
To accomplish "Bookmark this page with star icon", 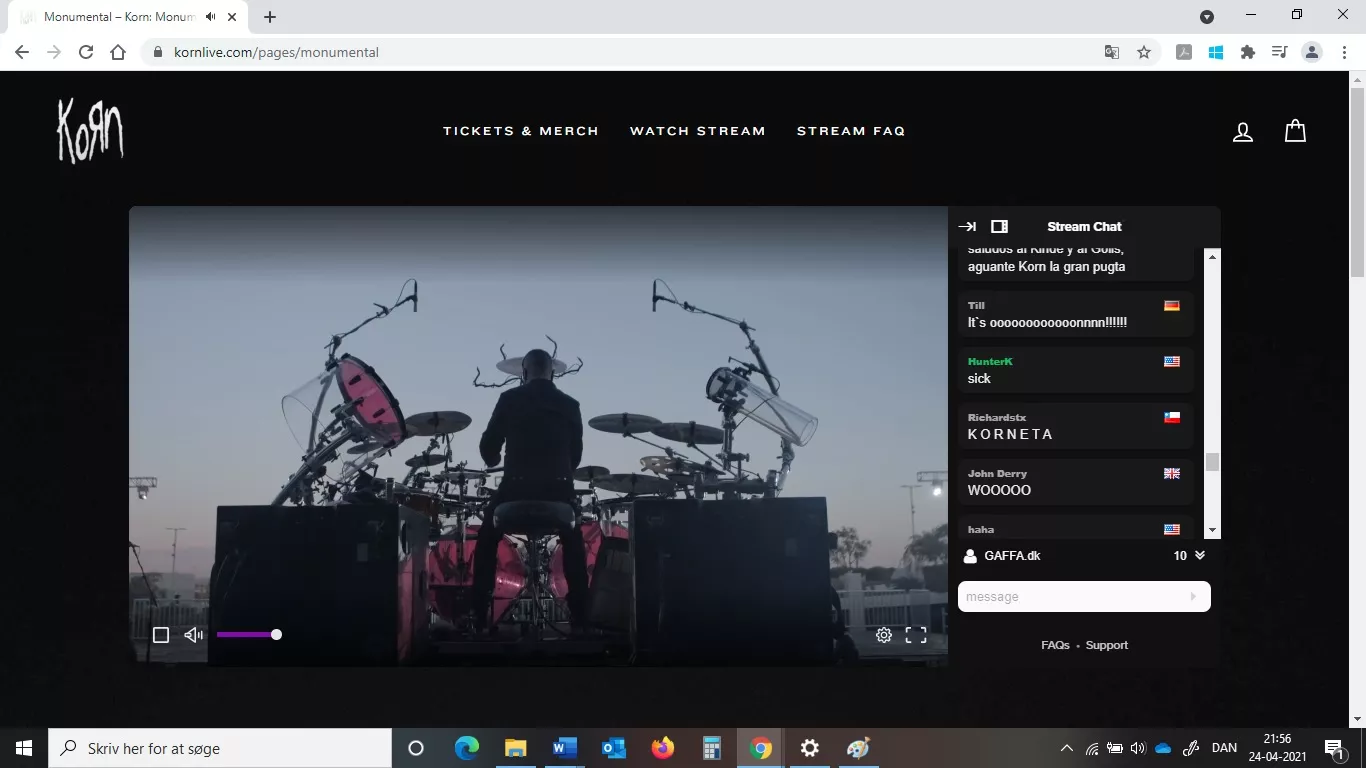I will coord(1144,53).
